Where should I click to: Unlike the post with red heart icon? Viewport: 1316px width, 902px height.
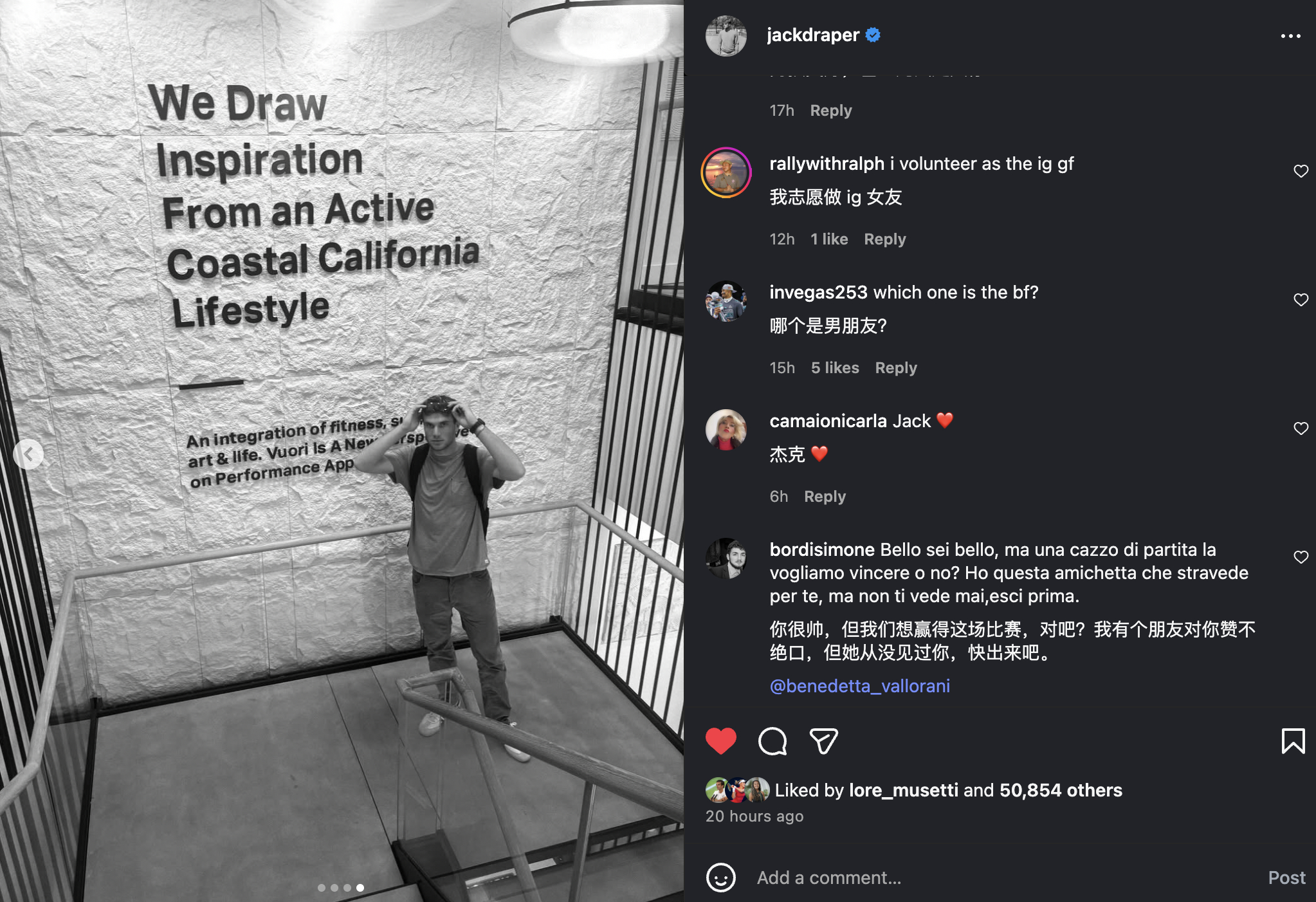point(720,741)
